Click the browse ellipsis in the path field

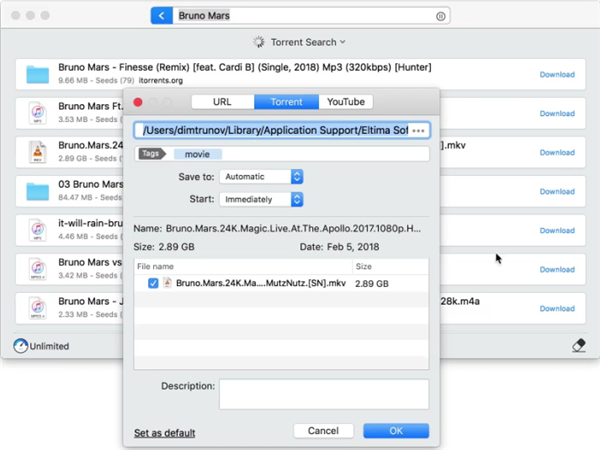(x=418, y=130)
